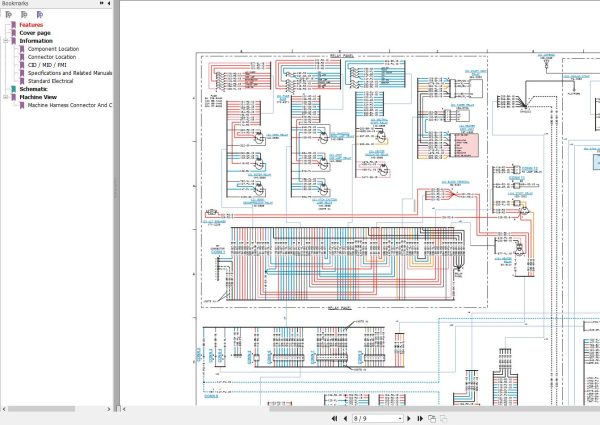
Task: Go to Connector Location bookmark
Action: point(52,57)
